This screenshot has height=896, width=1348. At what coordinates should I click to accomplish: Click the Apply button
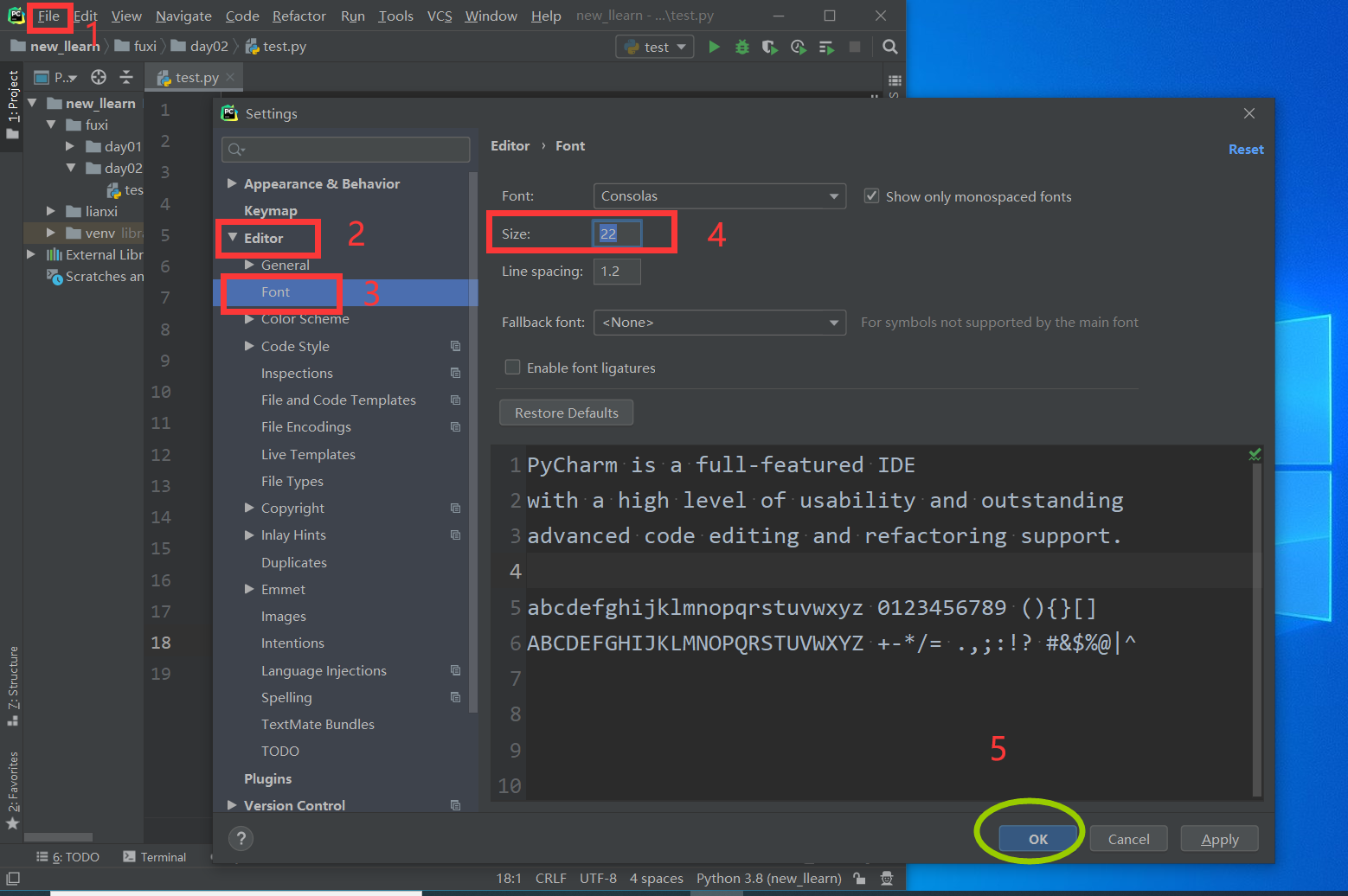click(1220, 839)
